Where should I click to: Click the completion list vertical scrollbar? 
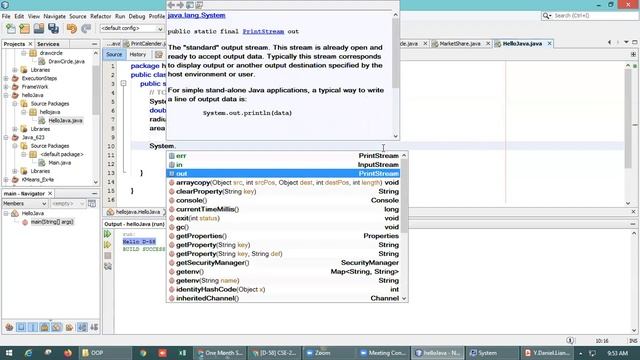(404, 196)
